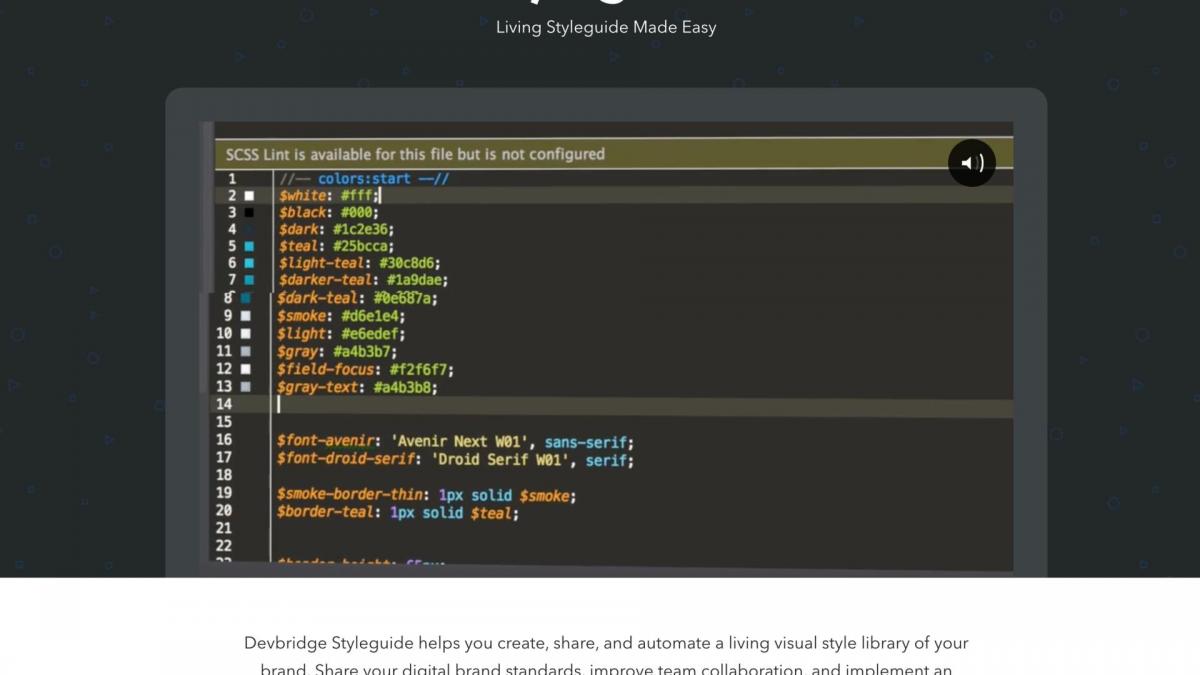Click the '$white: #fff;' code line
The height and width of the screenshot is (675, 1200).
click(329, 196)
